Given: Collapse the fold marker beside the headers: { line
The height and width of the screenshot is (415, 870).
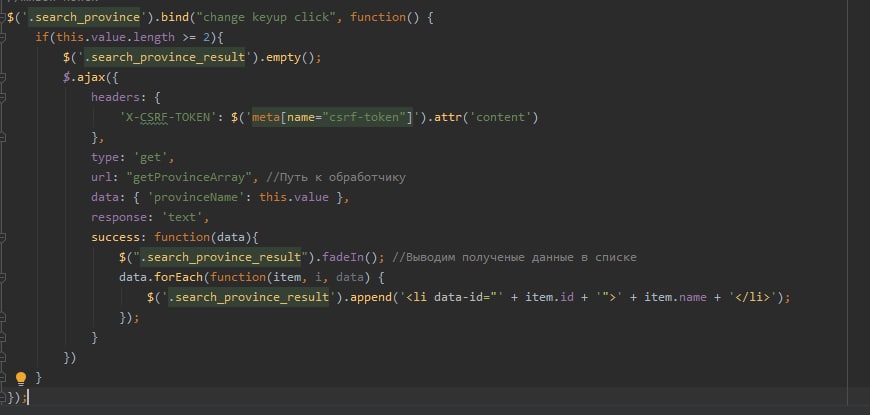Looking at the screenshot, I should pyautogui.click(x=2, y=97).
